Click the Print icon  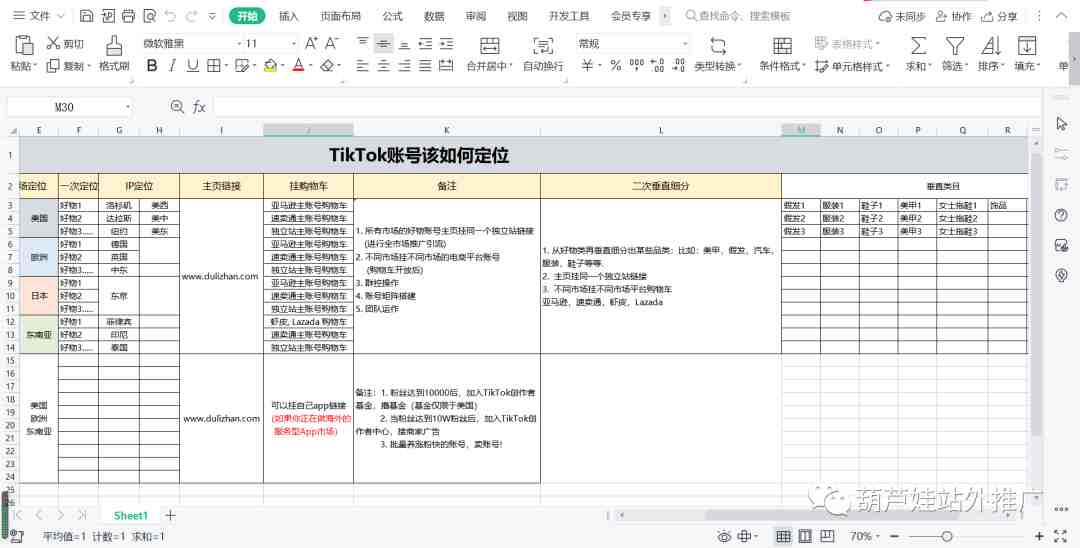point(128,15)
